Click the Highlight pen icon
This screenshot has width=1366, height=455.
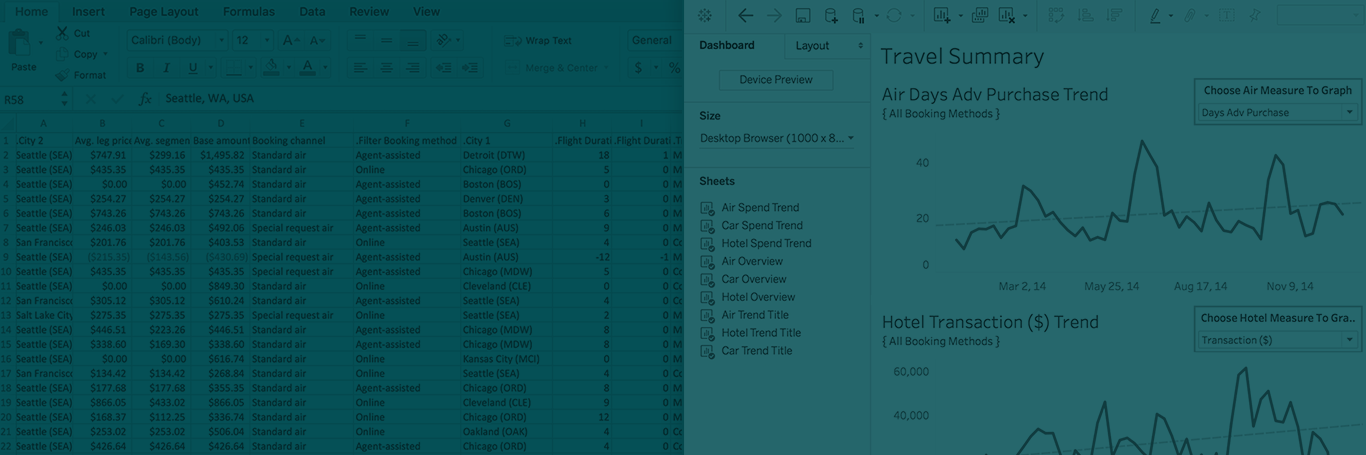point(1155,15)
